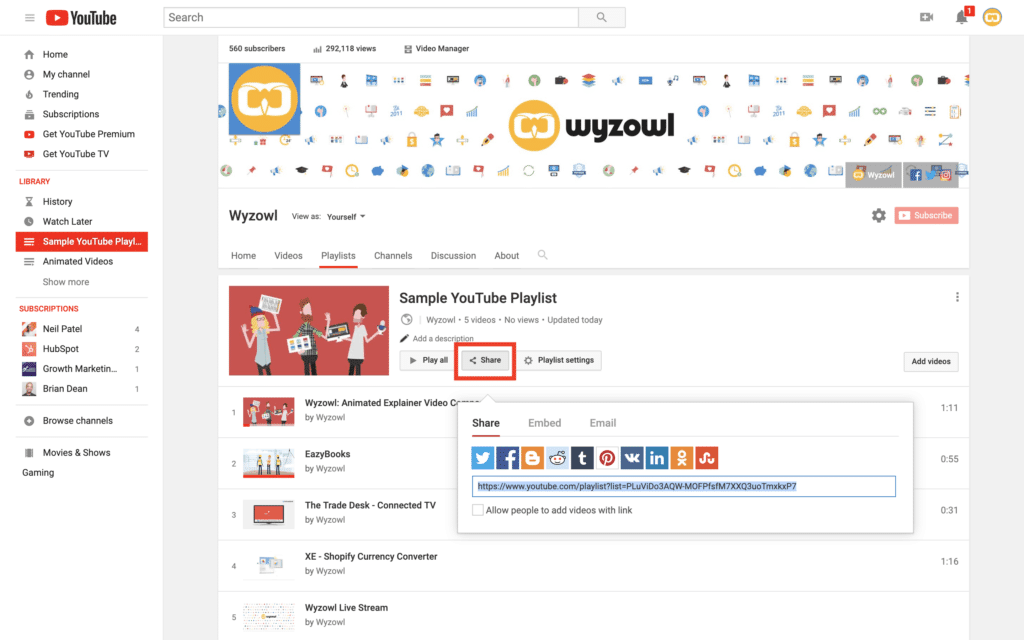Open the notifications bell
Viewport: 1024px width, 640px height.
click(x=961, y=18)
